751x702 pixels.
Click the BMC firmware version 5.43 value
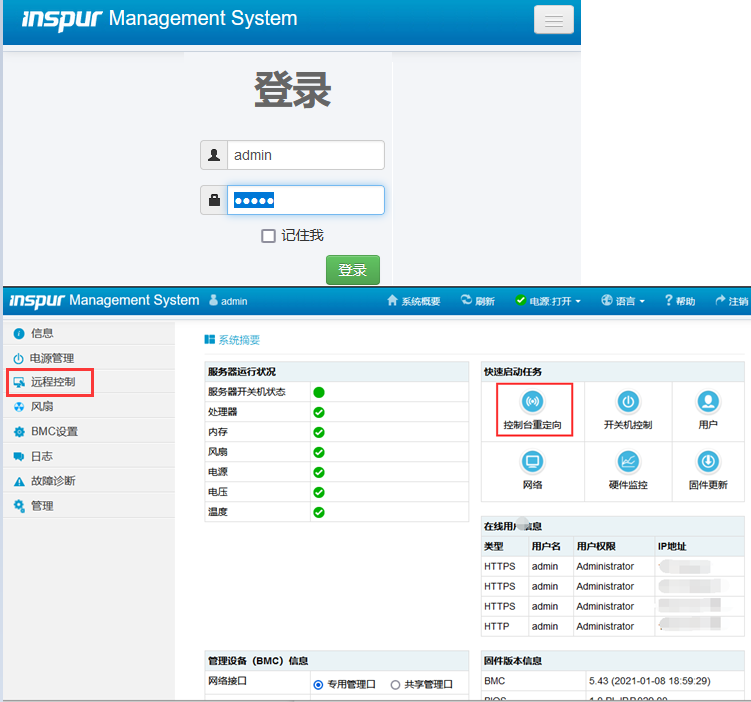[649, 681]
